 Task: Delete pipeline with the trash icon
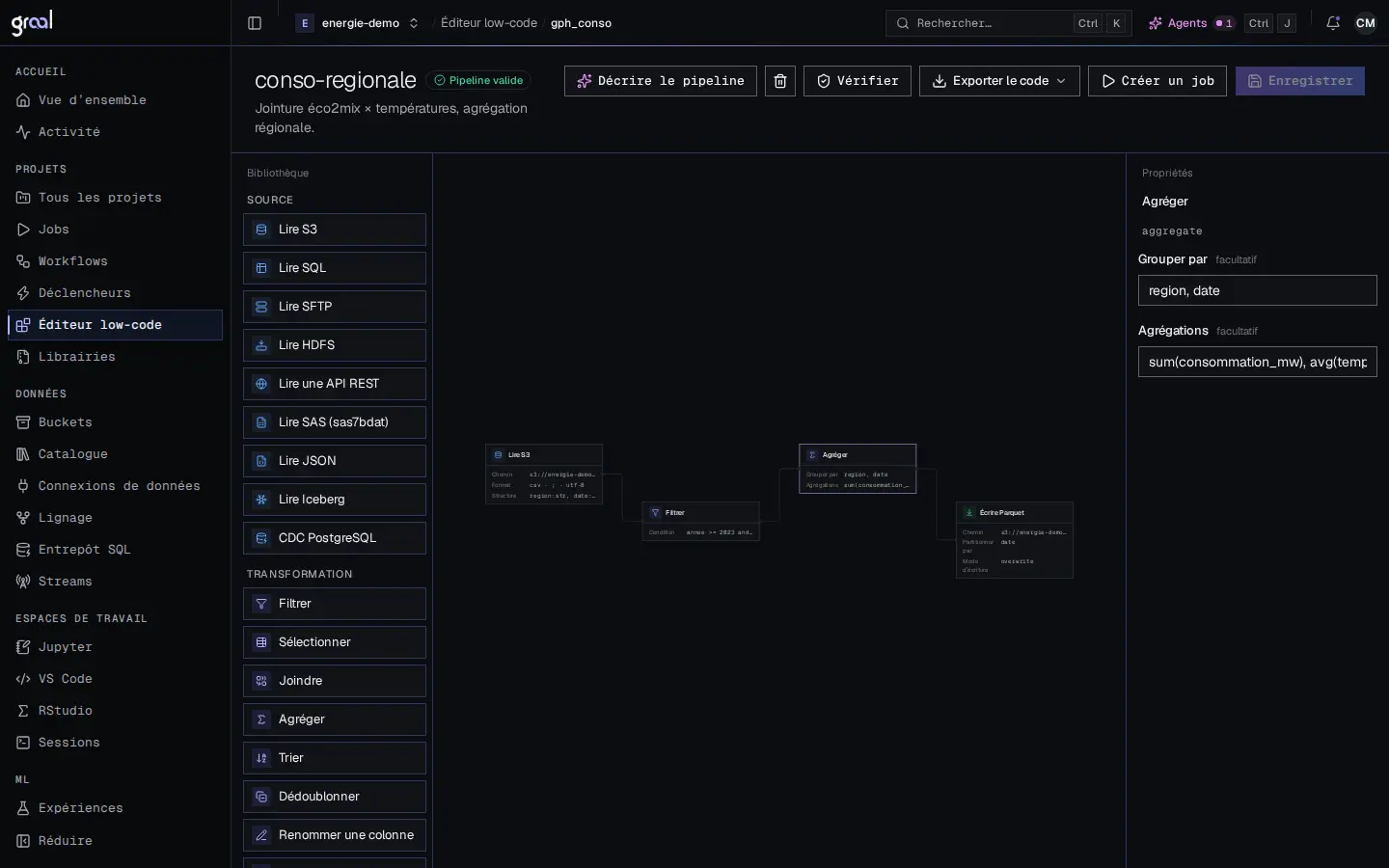click(780, 81)
